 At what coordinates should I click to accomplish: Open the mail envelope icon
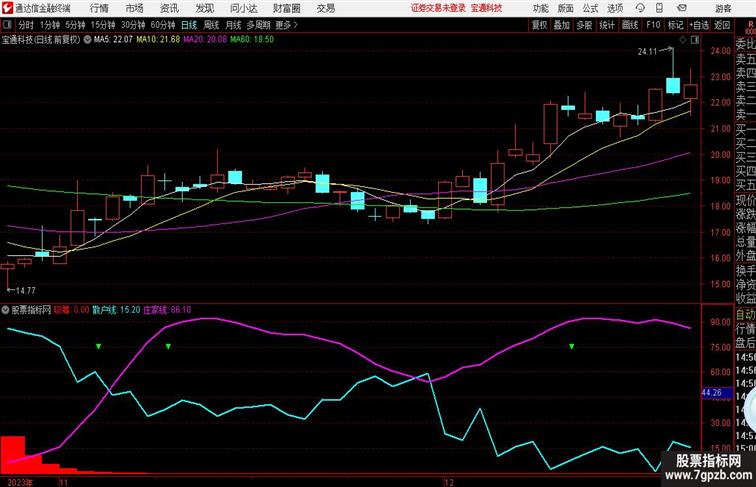(x=682, y=8)
